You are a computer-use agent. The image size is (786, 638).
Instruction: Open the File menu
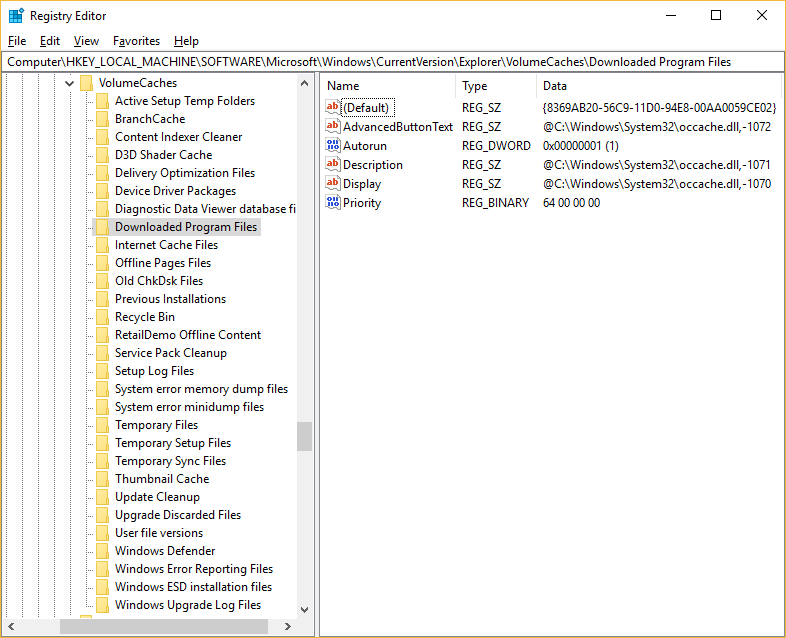point(17,41)
